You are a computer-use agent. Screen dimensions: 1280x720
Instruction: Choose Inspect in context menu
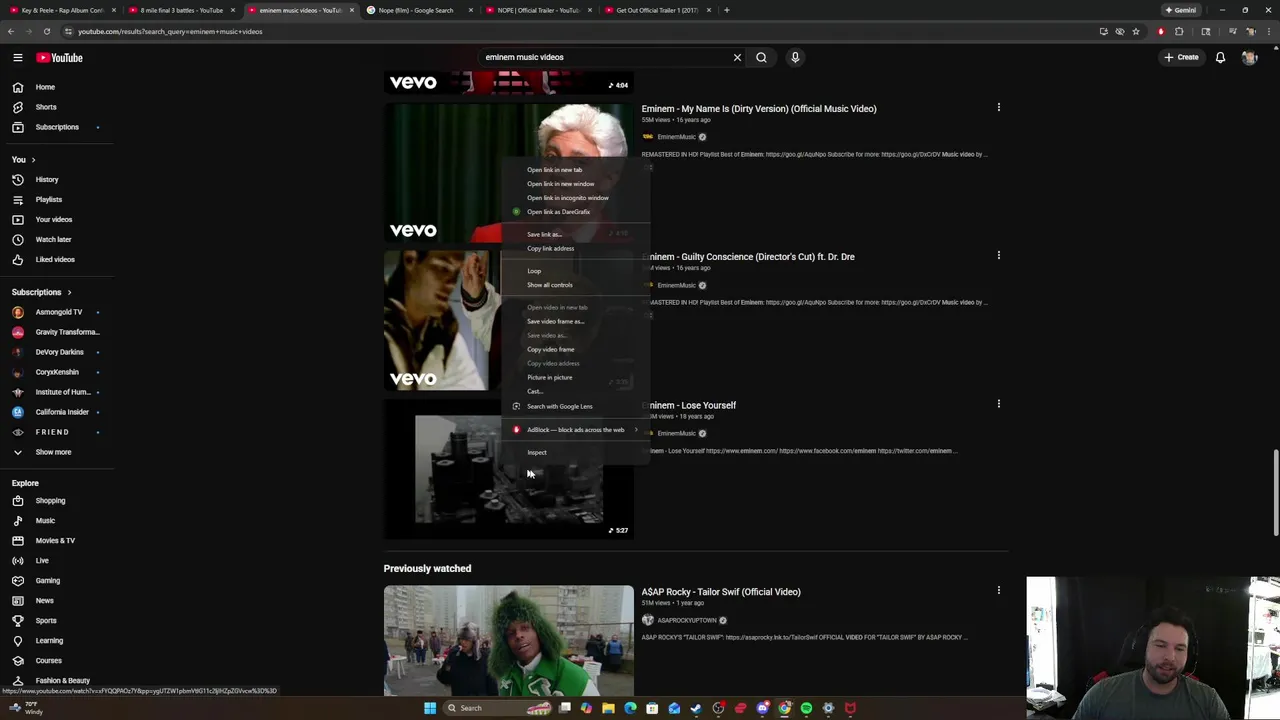point(576,452)
